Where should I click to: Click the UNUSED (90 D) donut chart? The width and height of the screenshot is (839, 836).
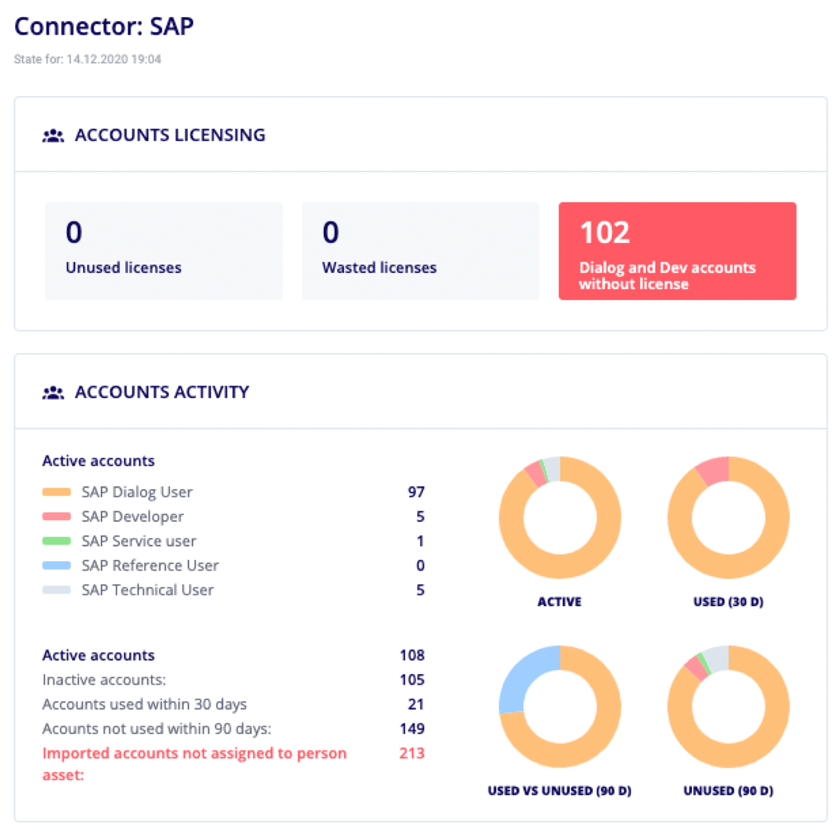(x=728, y=706)
